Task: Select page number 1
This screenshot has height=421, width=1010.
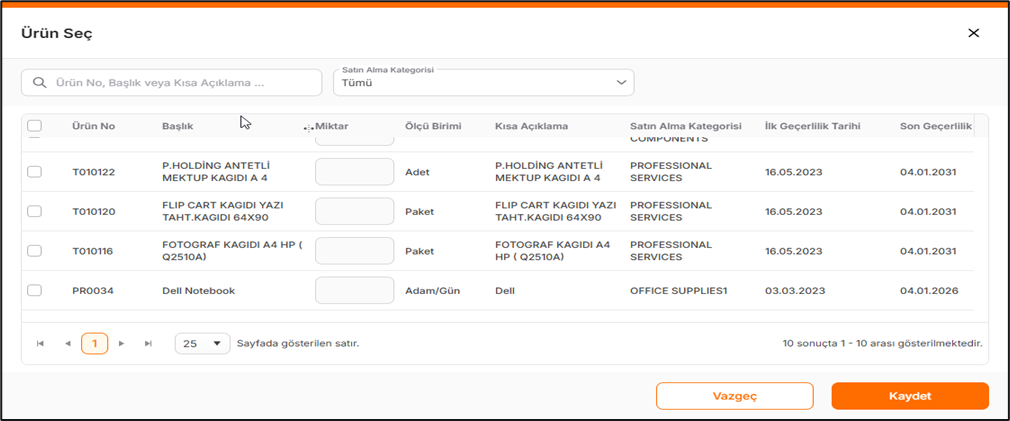Action: coord(94,344)
